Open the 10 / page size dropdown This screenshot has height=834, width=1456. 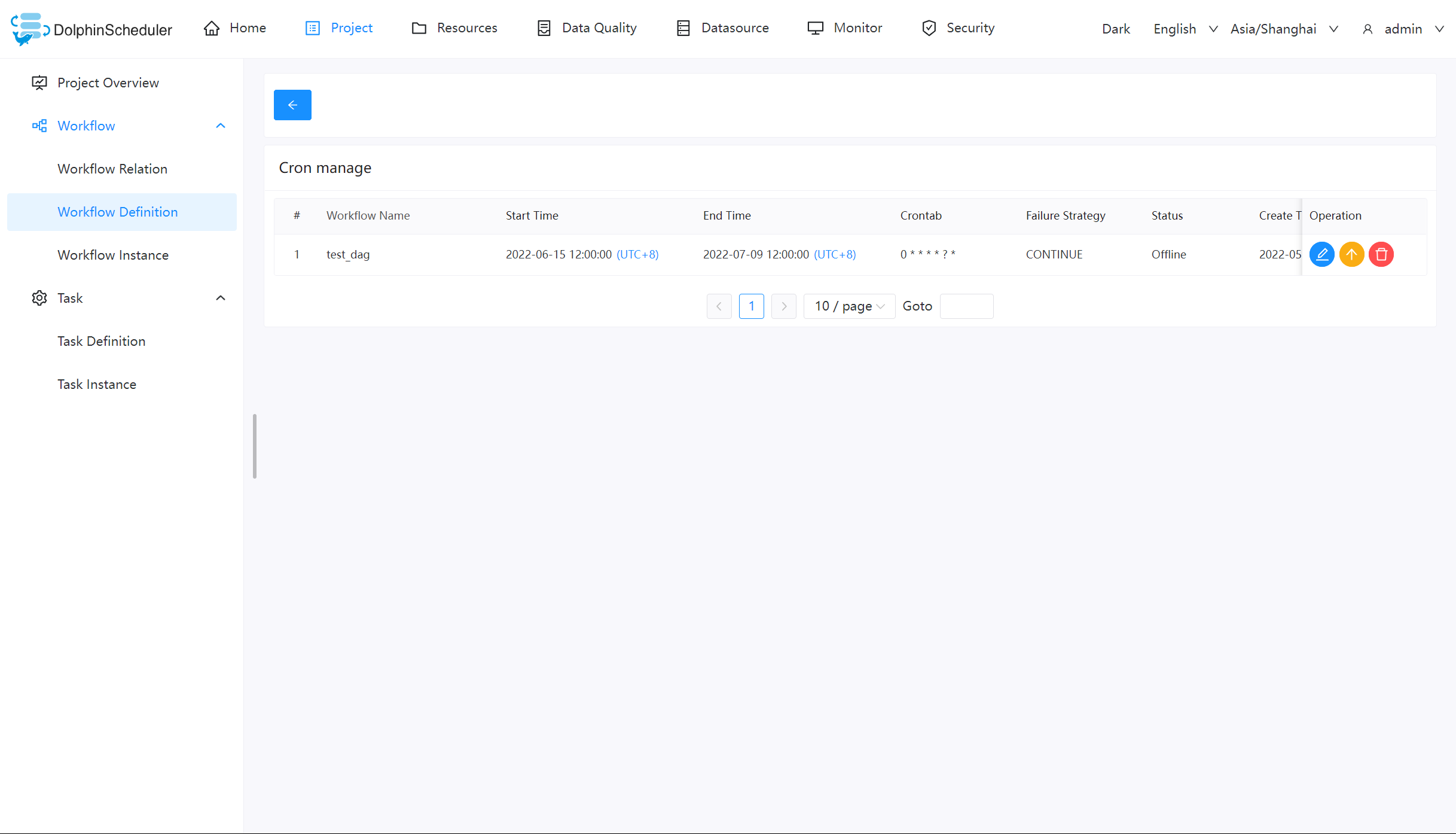coord(848,306)
